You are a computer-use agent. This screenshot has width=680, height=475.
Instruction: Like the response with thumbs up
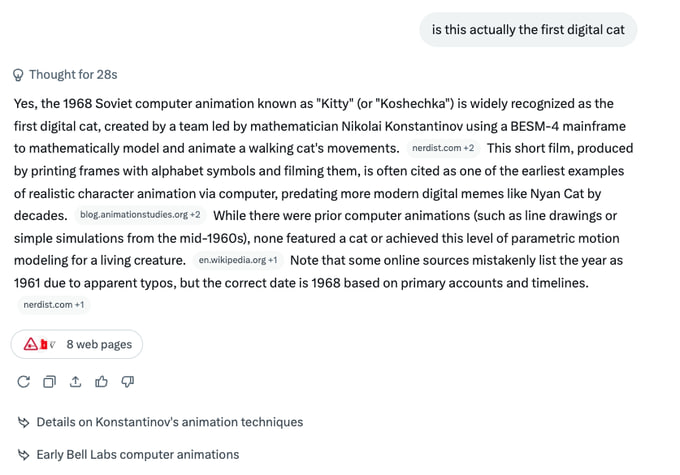[x=101, y=381]
